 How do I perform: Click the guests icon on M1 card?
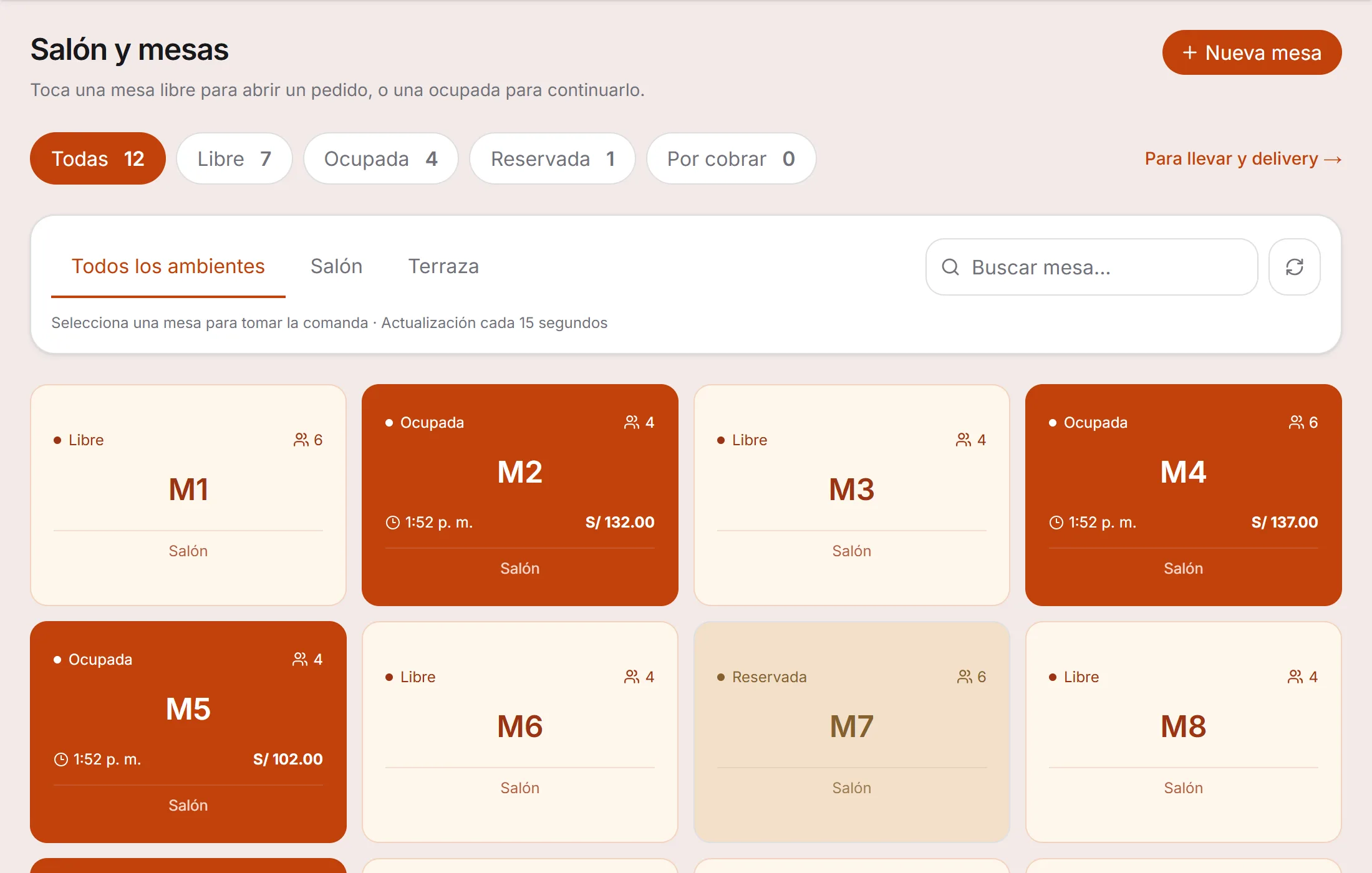pos(301,440)
